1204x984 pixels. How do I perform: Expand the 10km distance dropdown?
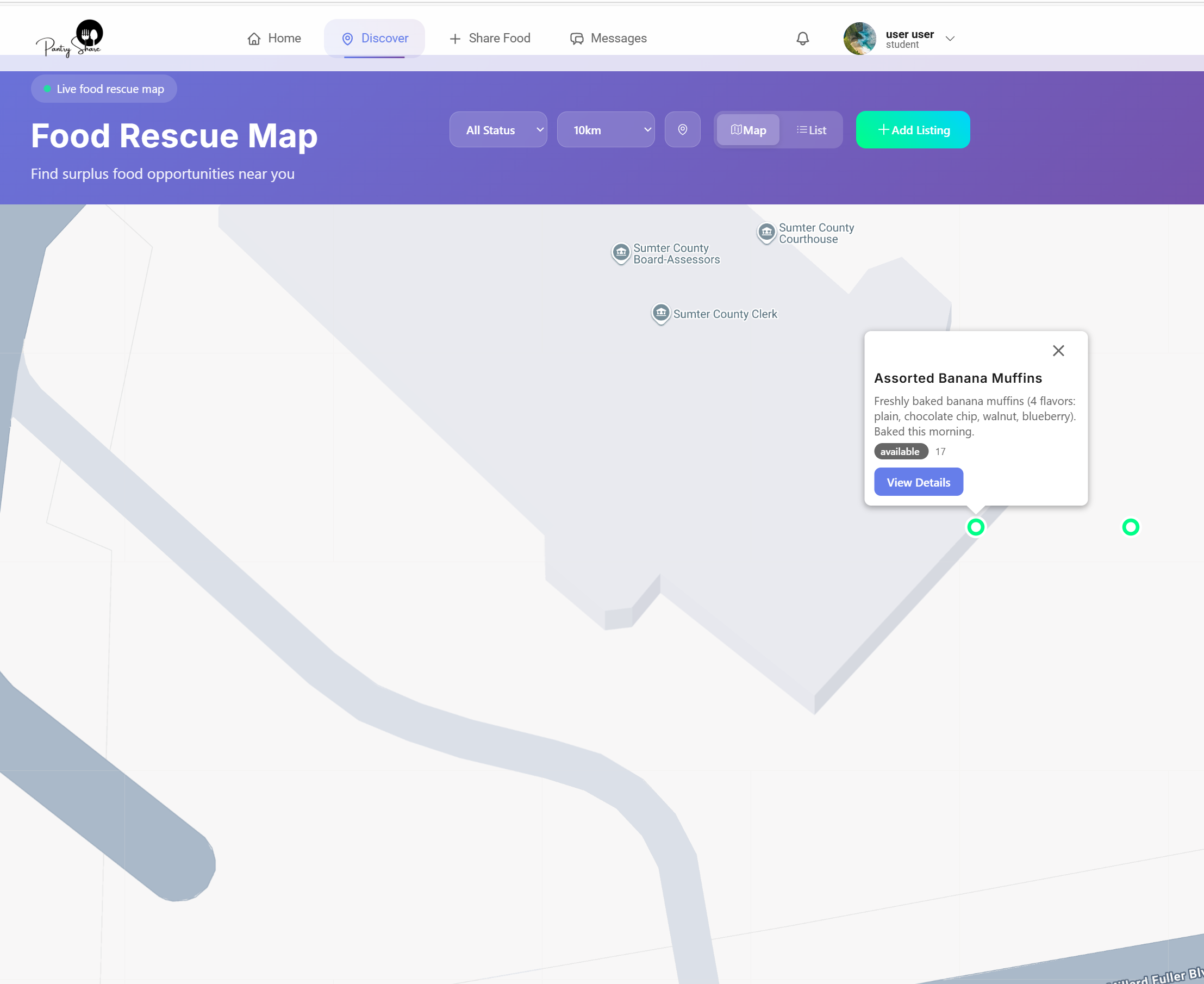[x=606, y=130]
